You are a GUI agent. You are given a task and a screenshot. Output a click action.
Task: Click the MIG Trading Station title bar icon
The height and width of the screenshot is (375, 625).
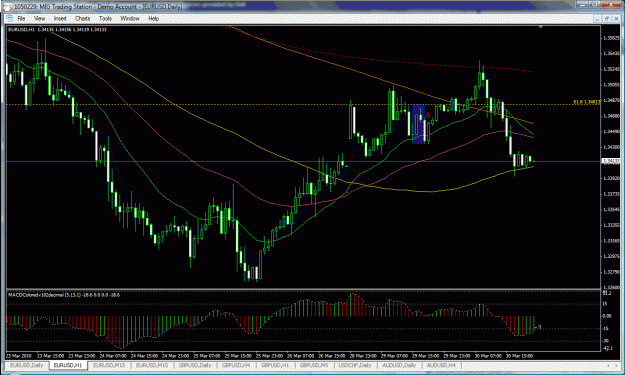coord(9,6)
